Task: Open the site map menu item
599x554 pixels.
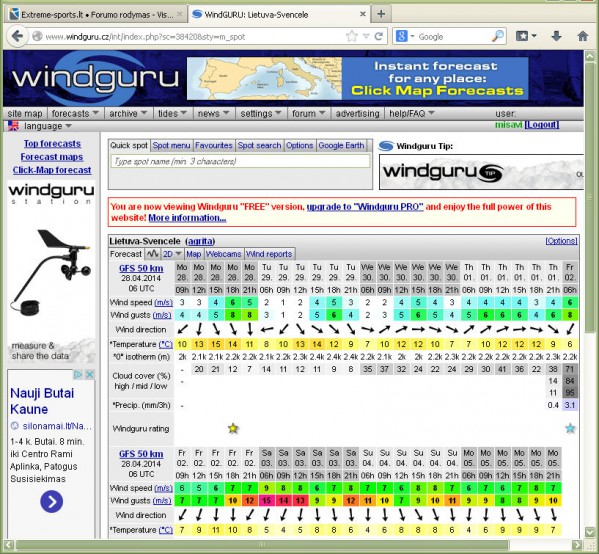Action: coord(25,113)
